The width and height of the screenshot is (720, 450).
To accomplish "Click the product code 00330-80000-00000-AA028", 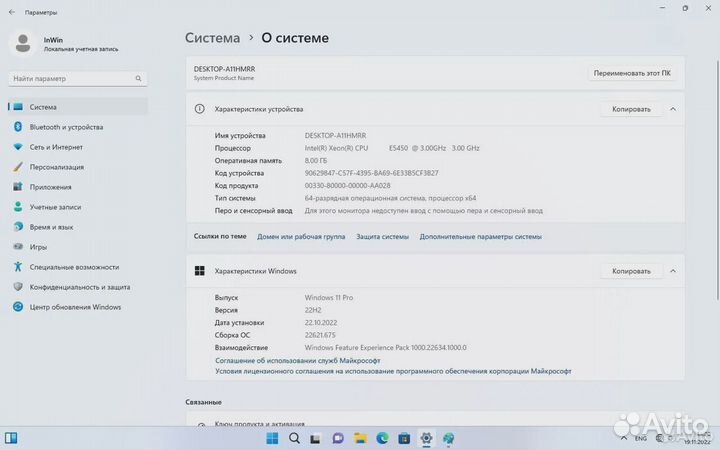I will click(x=347, y=186).
